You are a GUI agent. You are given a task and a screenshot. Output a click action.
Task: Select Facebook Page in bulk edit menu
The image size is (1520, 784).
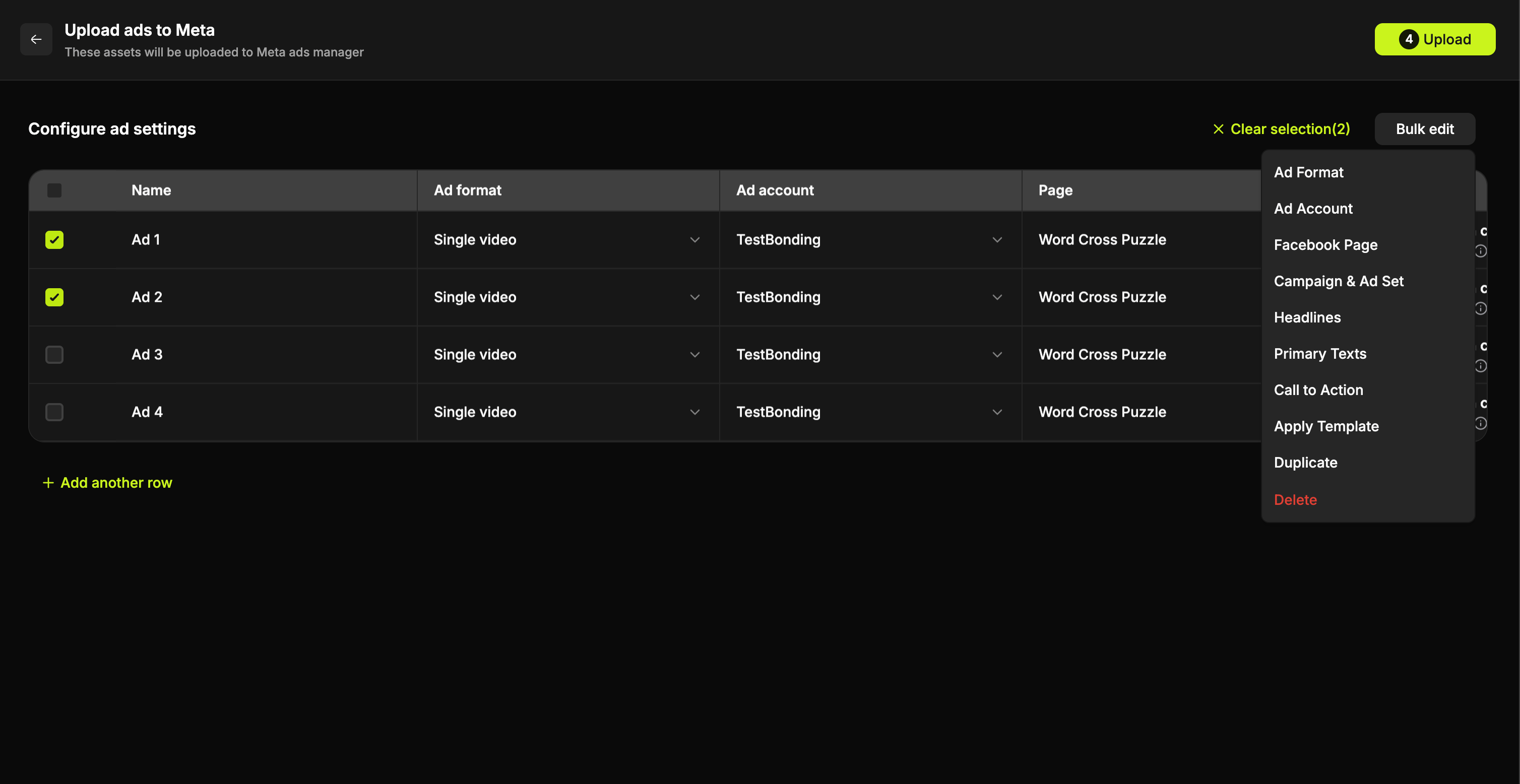1368,245
